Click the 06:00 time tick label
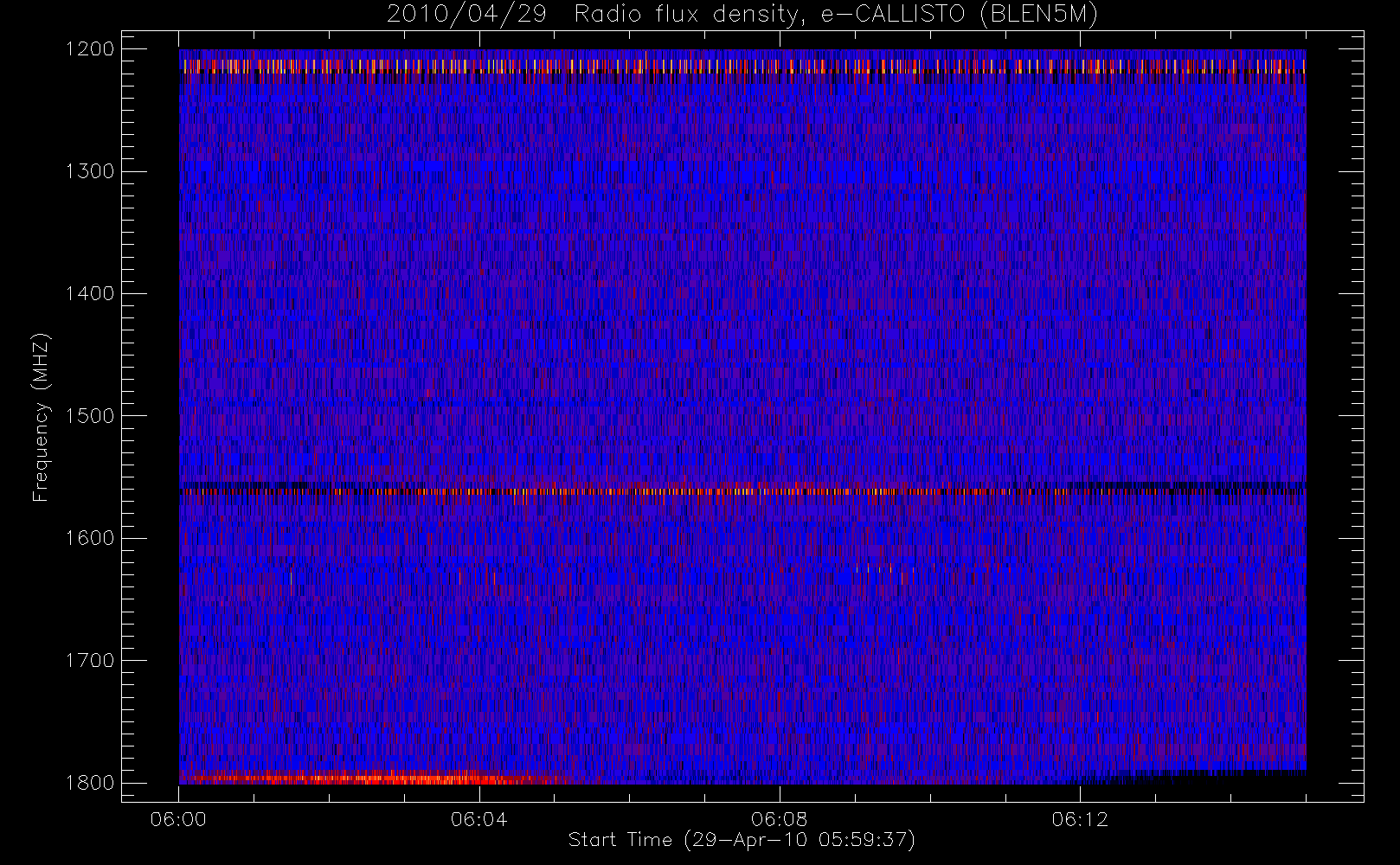This screenshot has height=865, width=1400. (x=178, y=819)
